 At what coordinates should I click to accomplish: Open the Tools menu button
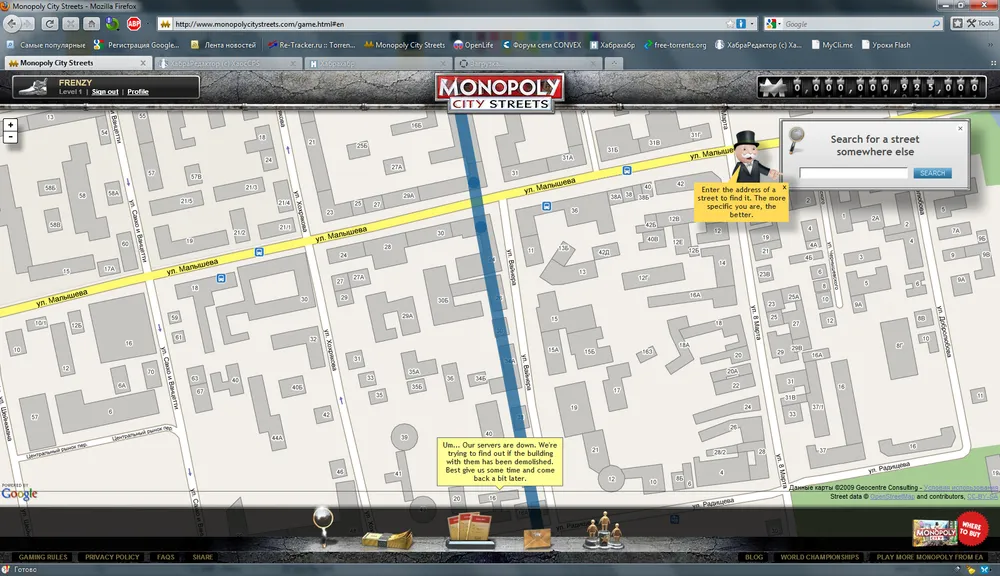[x=980, y=24]
